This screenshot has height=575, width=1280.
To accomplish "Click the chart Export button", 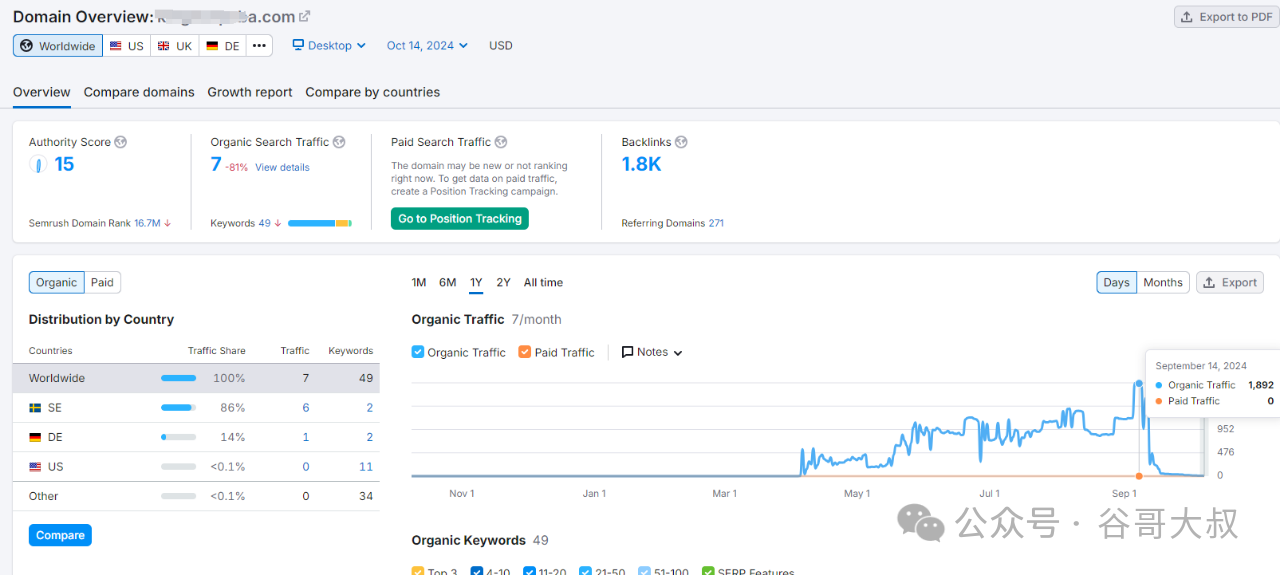I will [x=1230, y=282].
